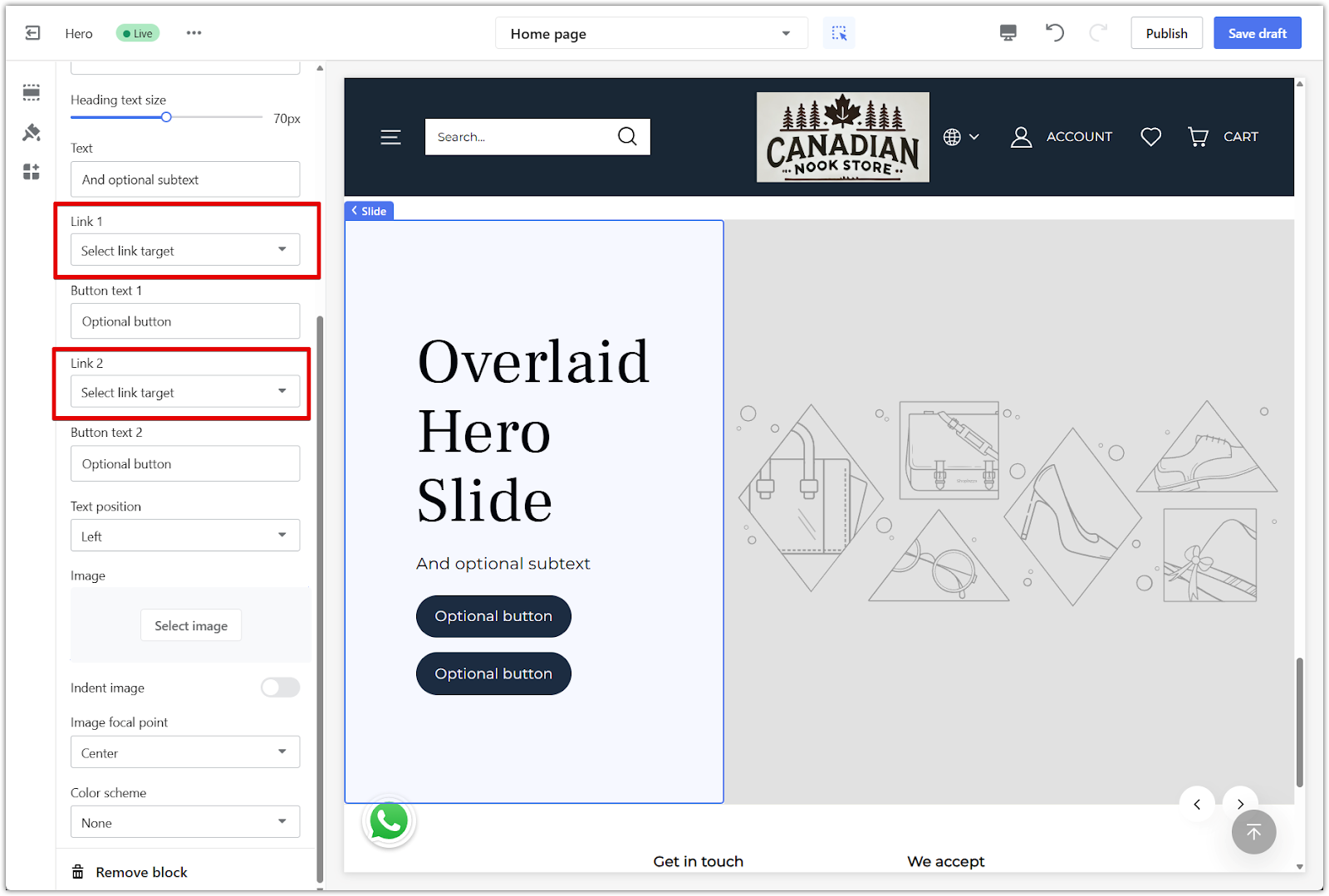Enable the Indent image toggle

pos(280,688)
